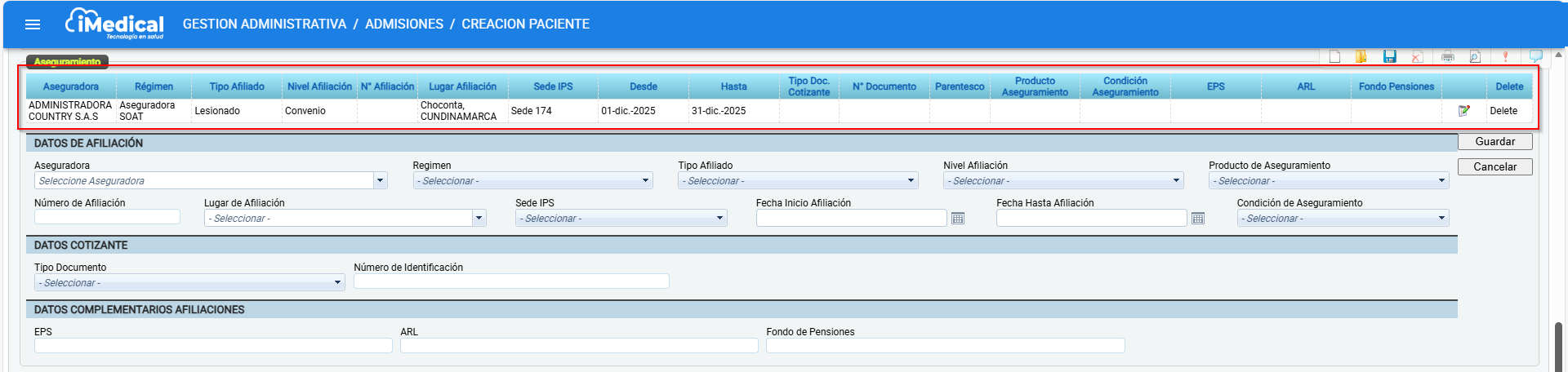Click the Cancelar button
The height and width of the screenshot is (372, 1568).
click(x=1494, y=166)
